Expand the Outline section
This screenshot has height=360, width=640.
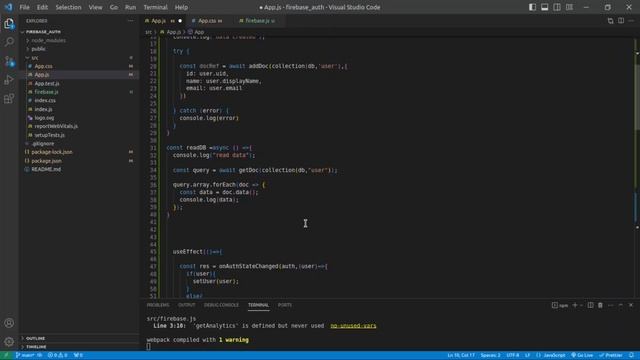79,338
